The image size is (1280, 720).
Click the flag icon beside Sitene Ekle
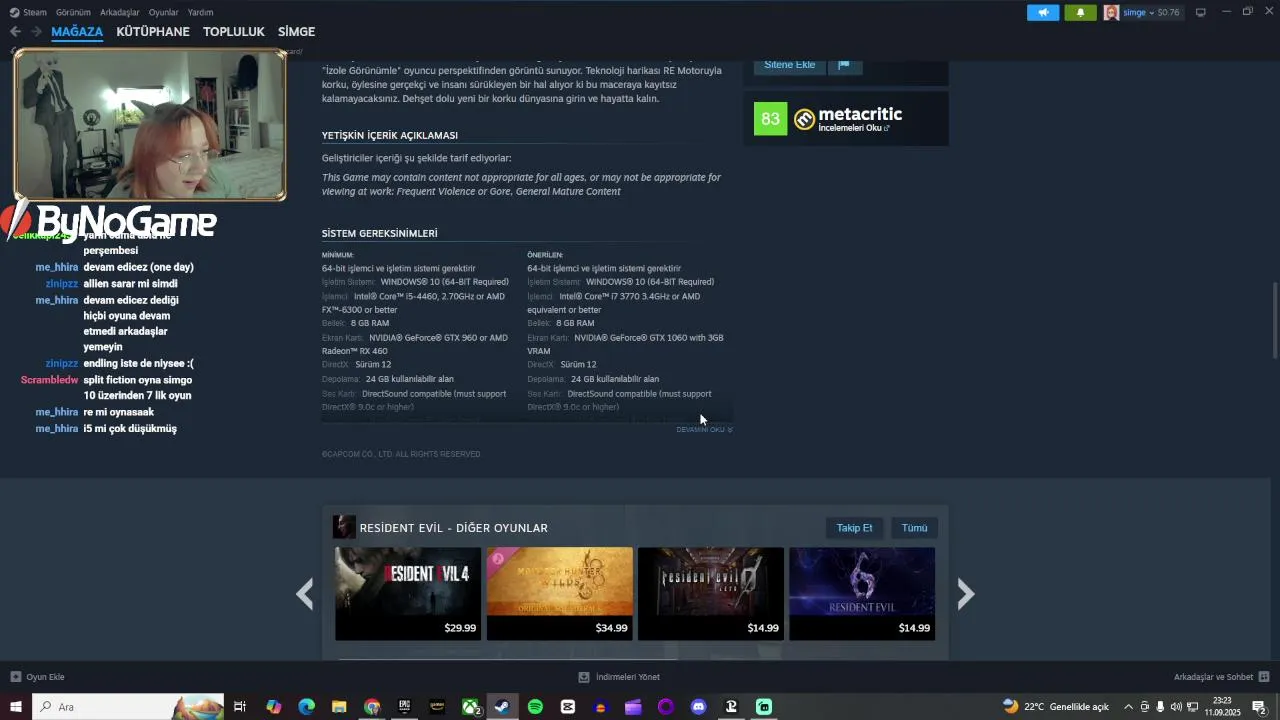(843, 64)
